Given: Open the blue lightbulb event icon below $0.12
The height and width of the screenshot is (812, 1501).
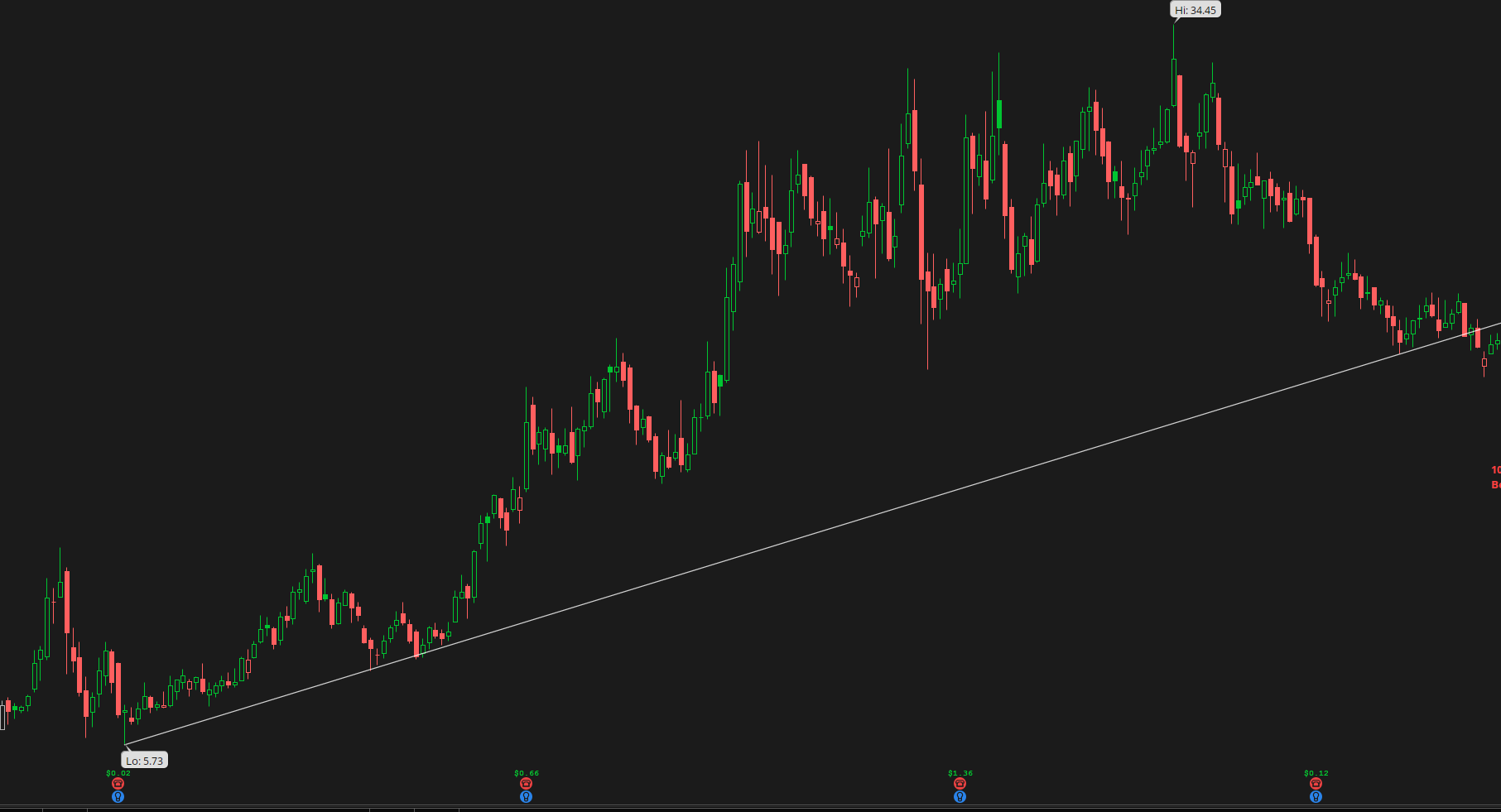Looking at the screenshot, I should tap(1316, 796).
